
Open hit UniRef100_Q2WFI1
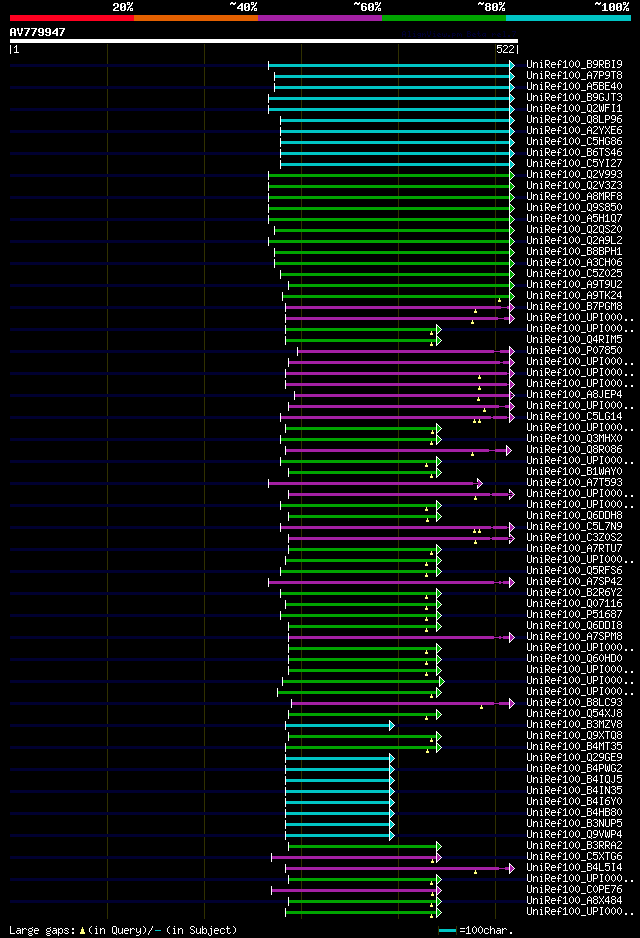(574, 108)
